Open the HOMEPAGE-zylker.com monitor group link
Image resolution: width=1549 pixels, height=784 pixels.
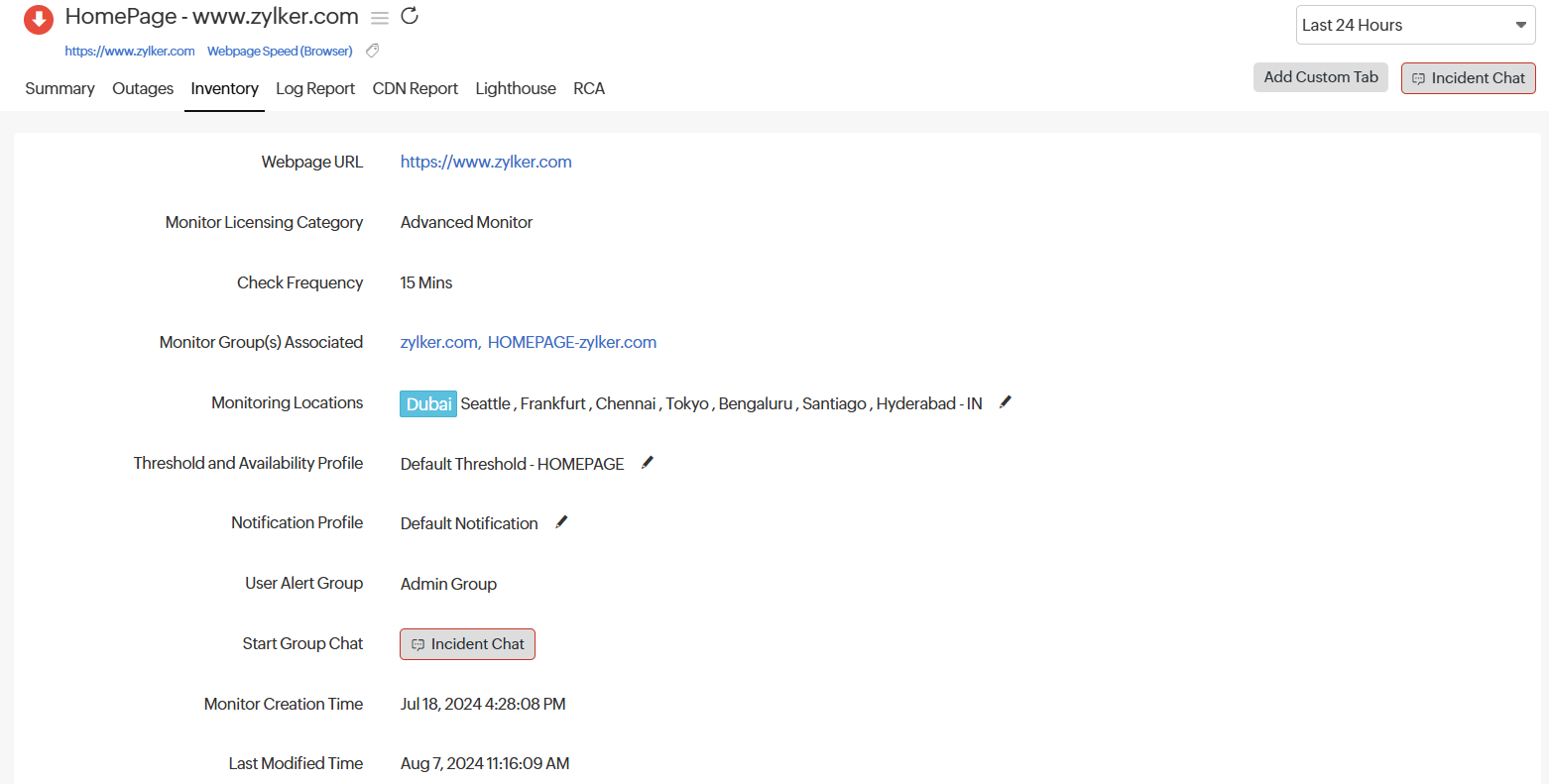[572, 342]
